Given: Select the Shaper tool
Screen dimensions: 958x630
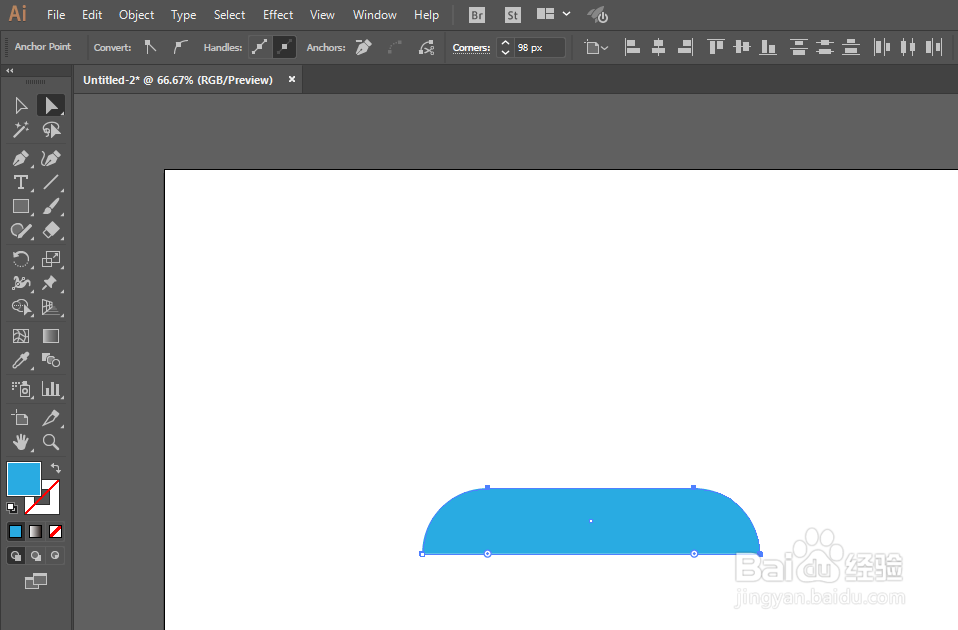Looking at the screenshot, I should coord(21,231).
